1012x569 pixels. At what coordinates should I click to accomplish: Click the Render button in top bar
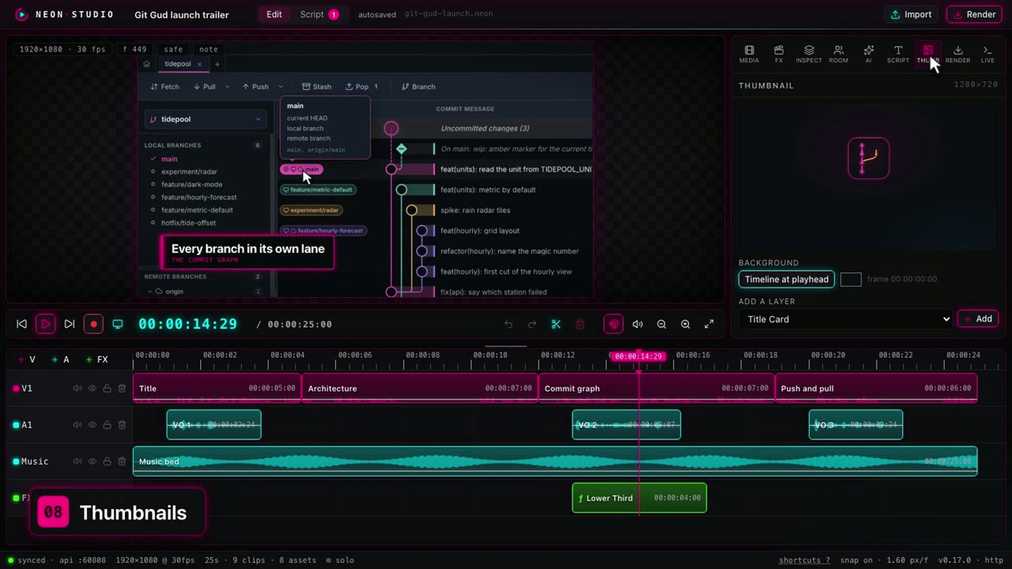(974, 14)
